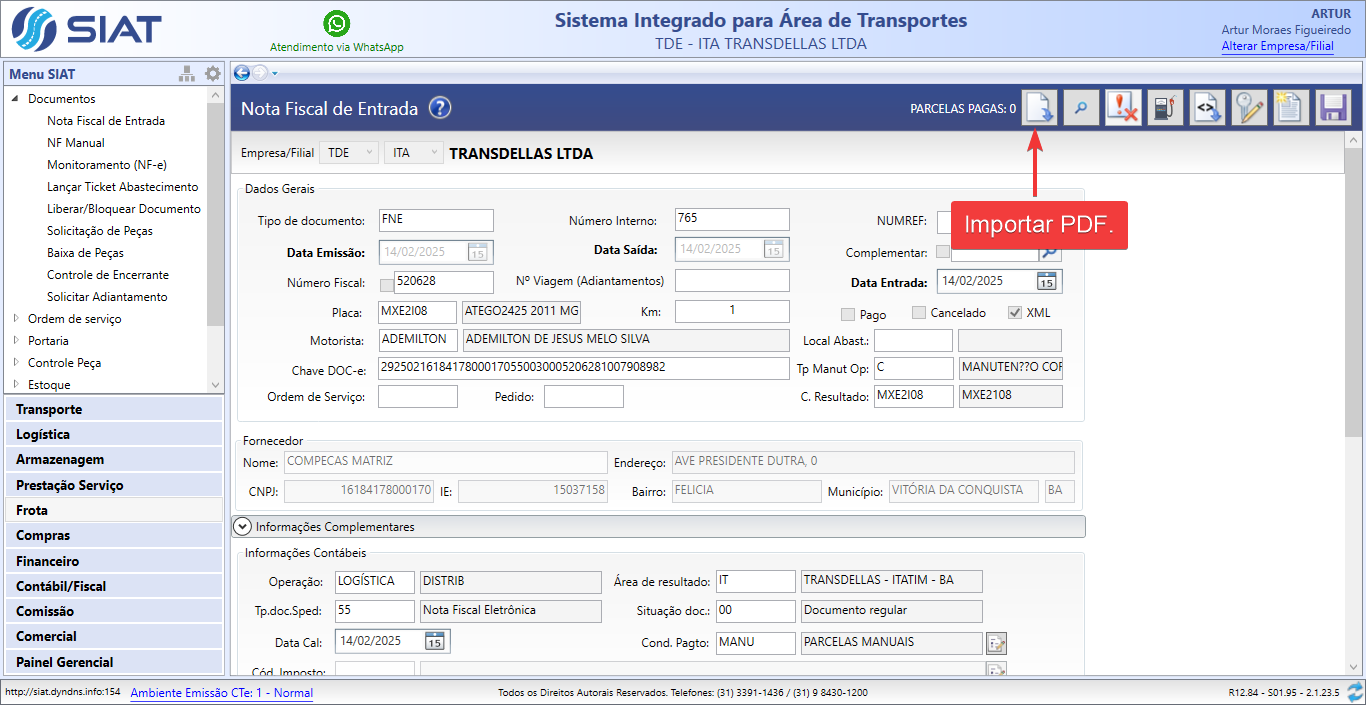Screen dimensions: 1366x705
Task: Open WhatsApp support icon
Action: [337, 24]
